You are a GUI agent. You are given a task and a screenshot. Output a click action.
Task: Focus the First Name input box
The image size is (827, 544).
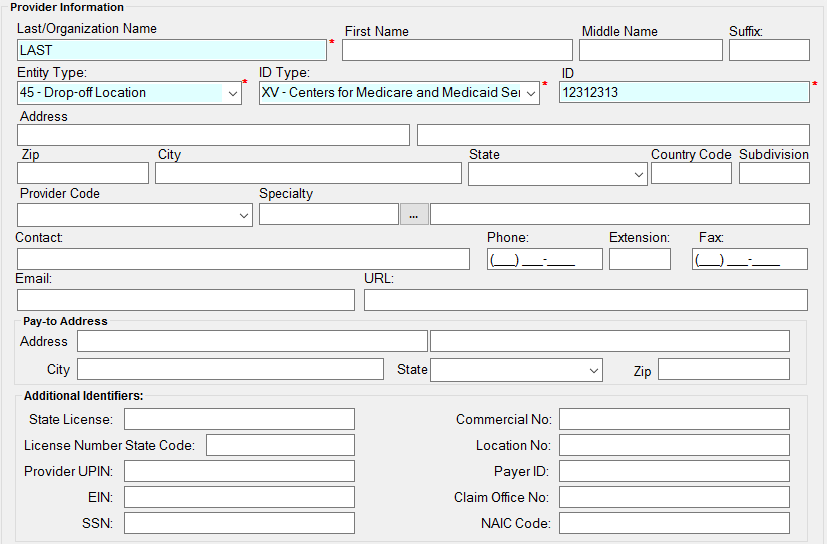point(457,50)
